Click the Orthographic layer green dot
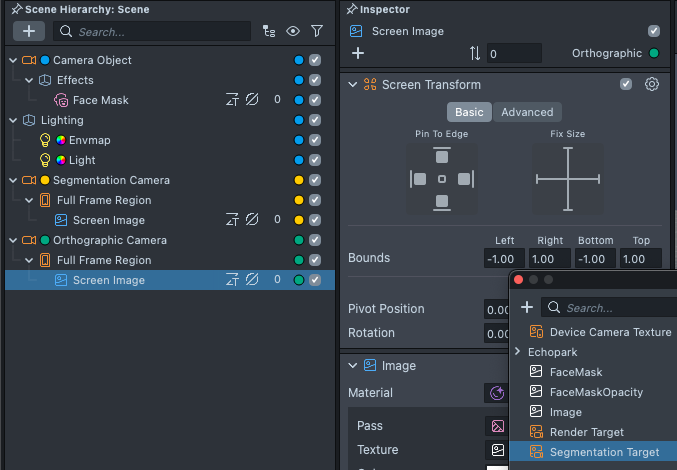Viewport: 677px width, 470px height. (x=654, y=53)
